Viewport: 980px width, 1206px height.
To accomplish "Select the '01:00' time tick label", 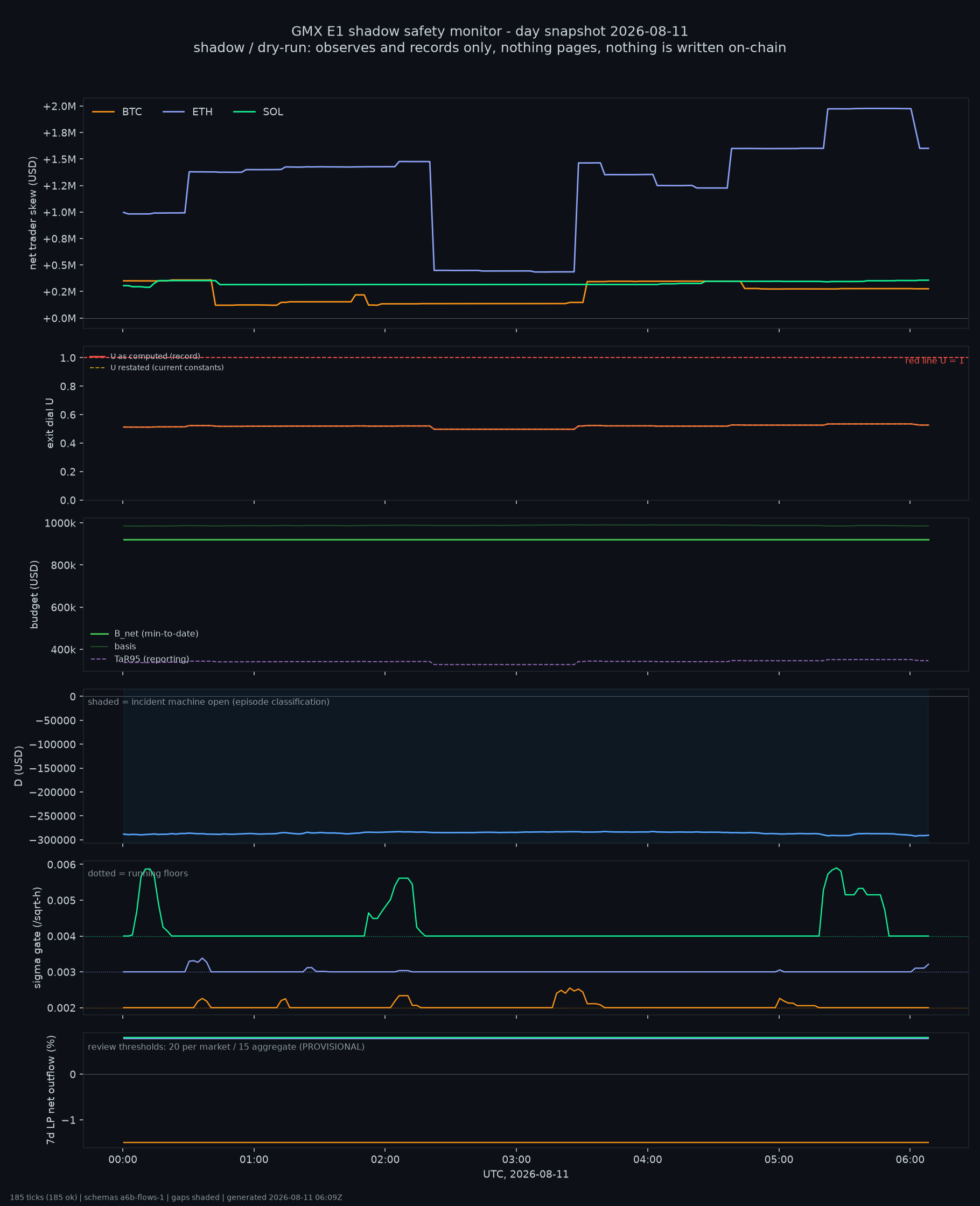I will [x=254, y=1160].
